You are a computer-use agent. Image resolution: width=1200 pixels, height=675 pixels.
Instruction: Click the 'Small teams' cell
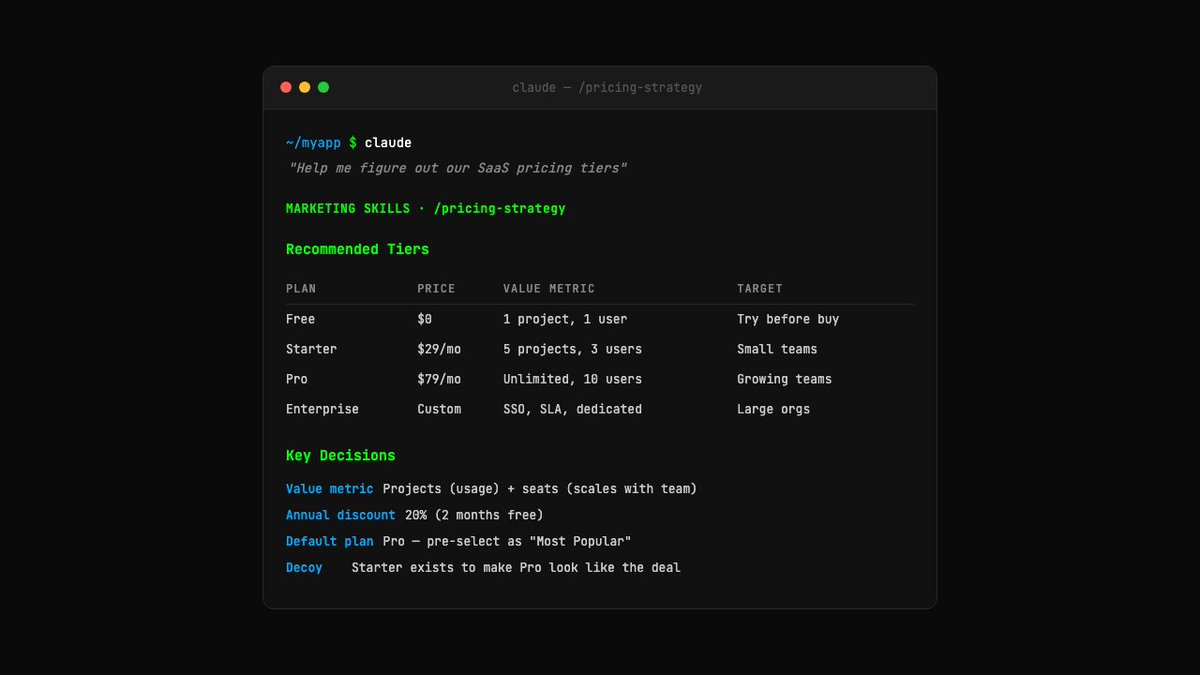pyautogui.click(x=777, y=349)
